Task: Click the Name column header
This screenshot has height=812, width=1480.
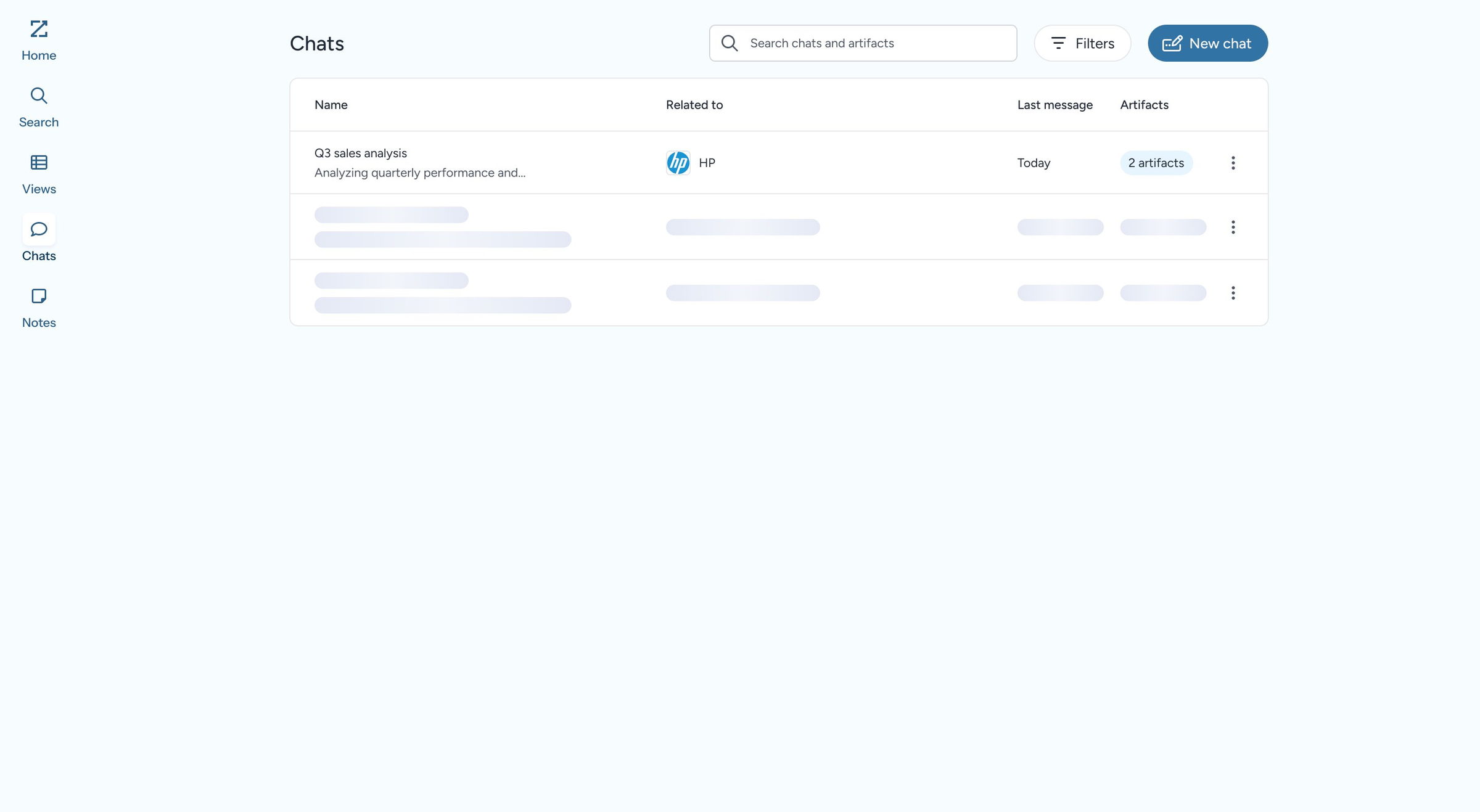Action: [331, 105]
